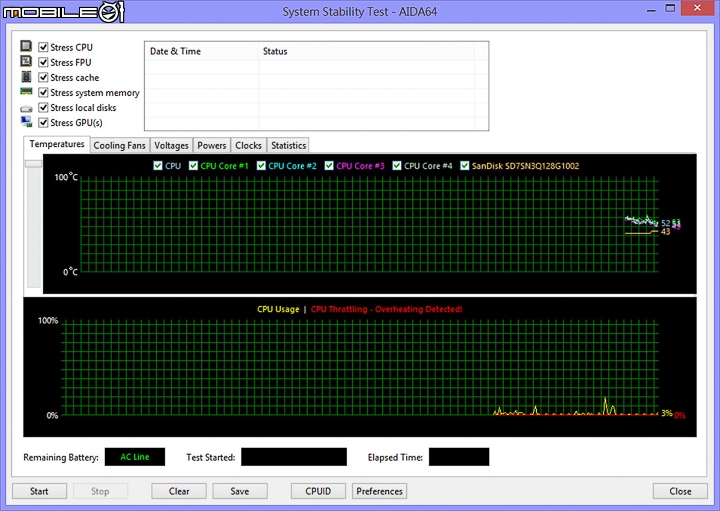Toggle the CPU Core #4 graph checkbox
720x511 pixels.
click(397, 166)
